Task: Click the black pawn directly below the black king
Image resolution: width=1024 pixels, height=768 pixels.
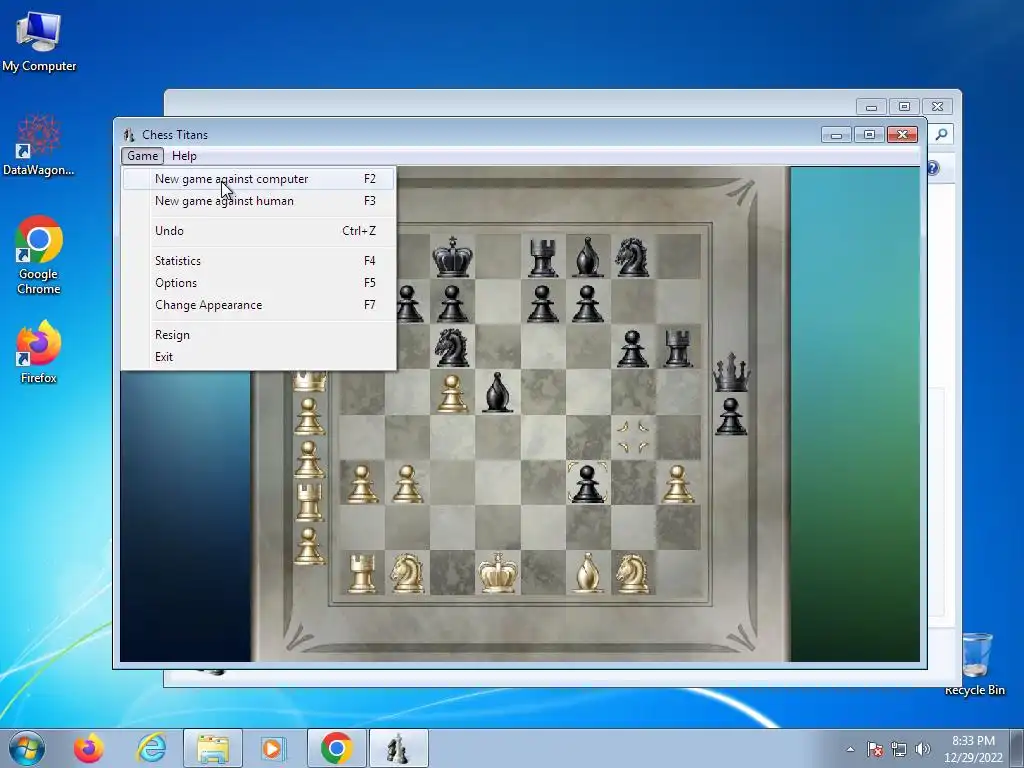Action: (452, 304)
